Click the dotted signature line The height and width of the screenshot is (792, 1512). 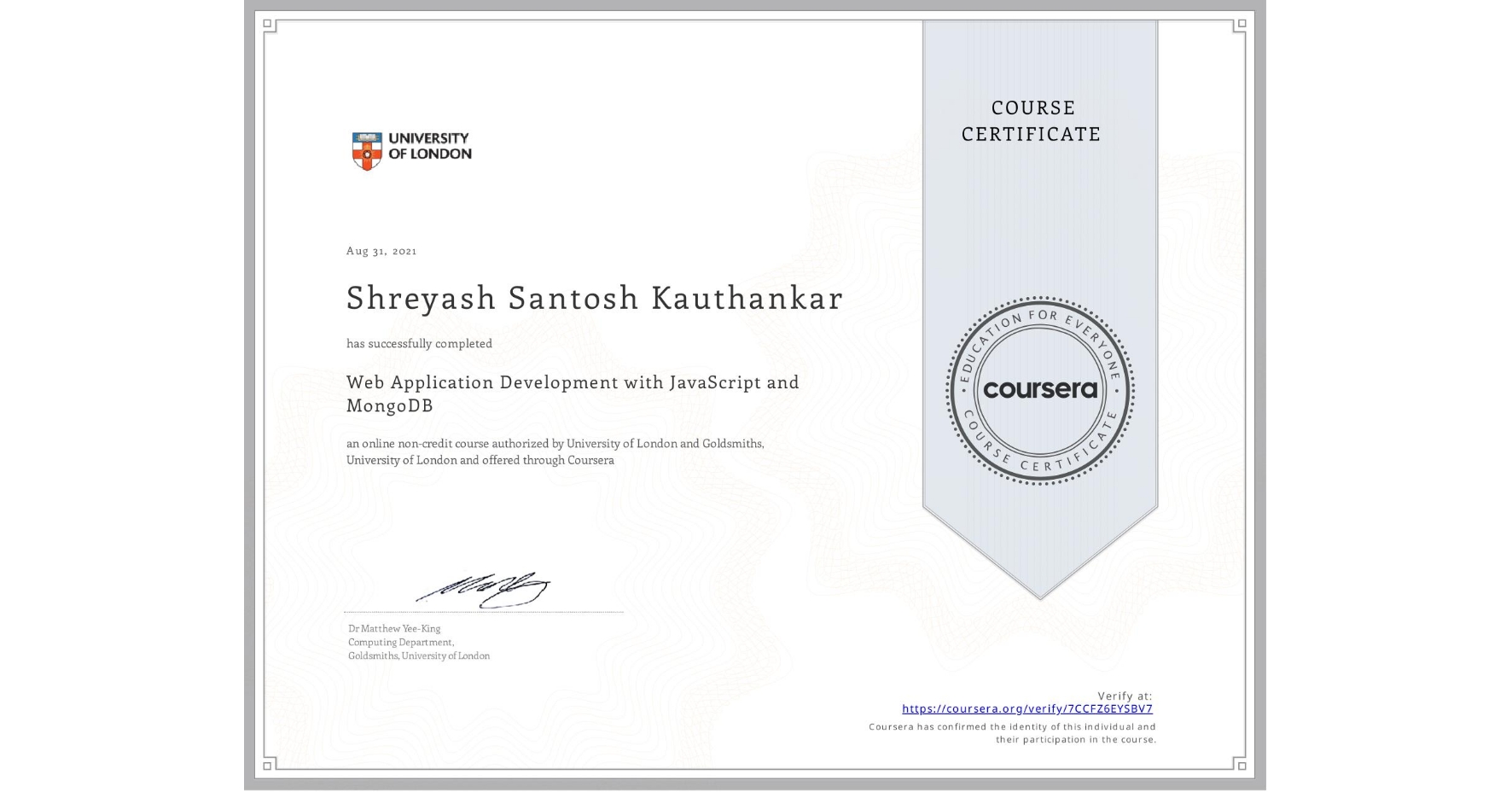[x=483, y=609]
